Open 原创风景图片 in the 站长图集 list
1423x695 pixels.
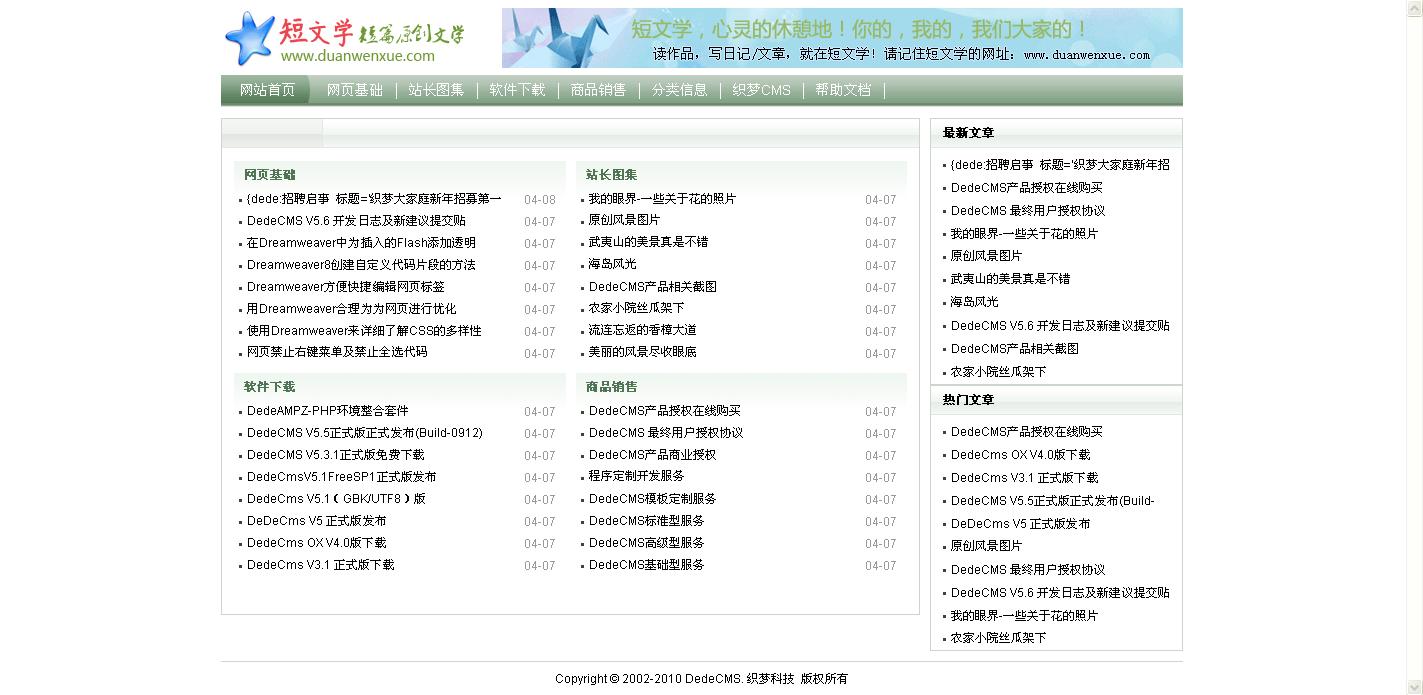point(624,220)
